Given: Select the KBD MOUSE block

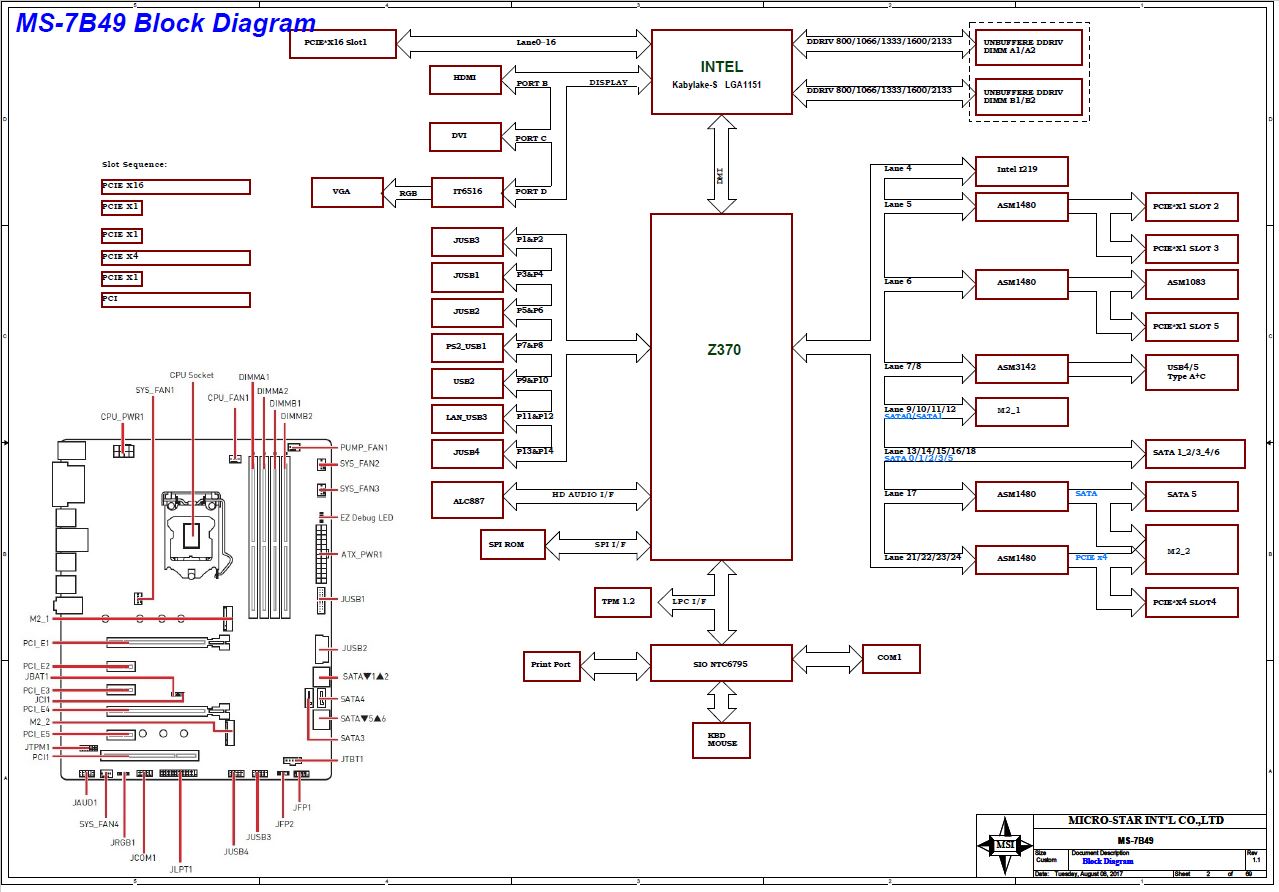Looking at the screenshot, I should point(721,740).
